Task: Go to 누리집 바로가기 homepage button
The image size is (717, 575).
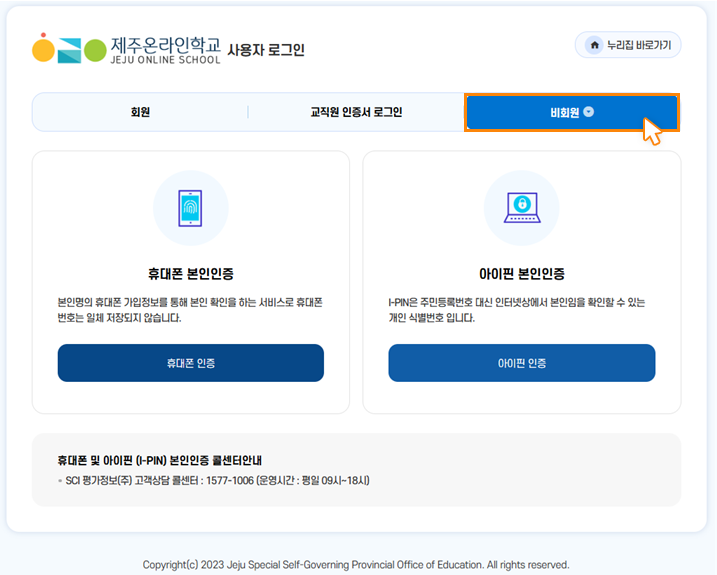Action: pos(628,45)
